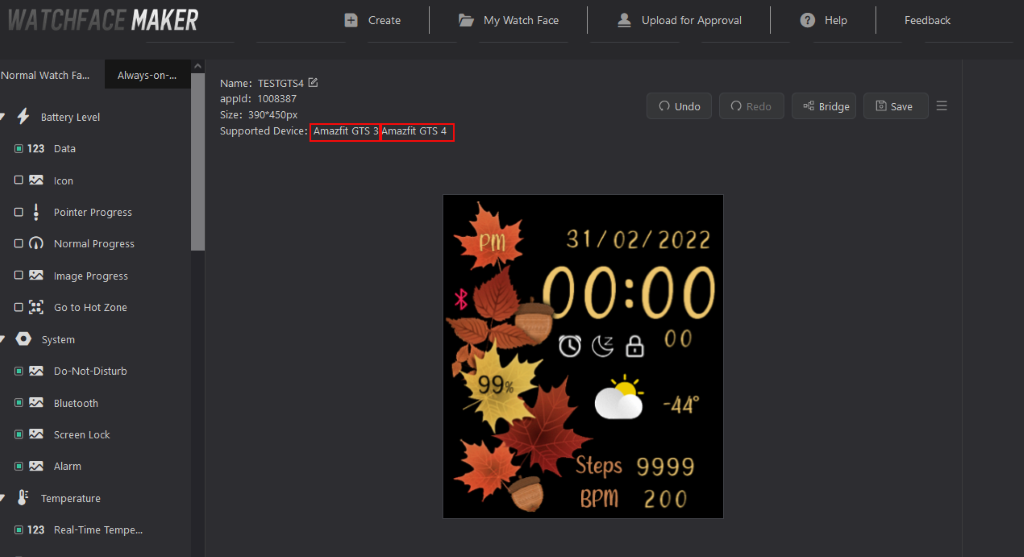Image resolution: width=1024 pixels, height=557 pixels.
Task: Click the Amazfit GTS 3 device label
Action: (345, 131)
